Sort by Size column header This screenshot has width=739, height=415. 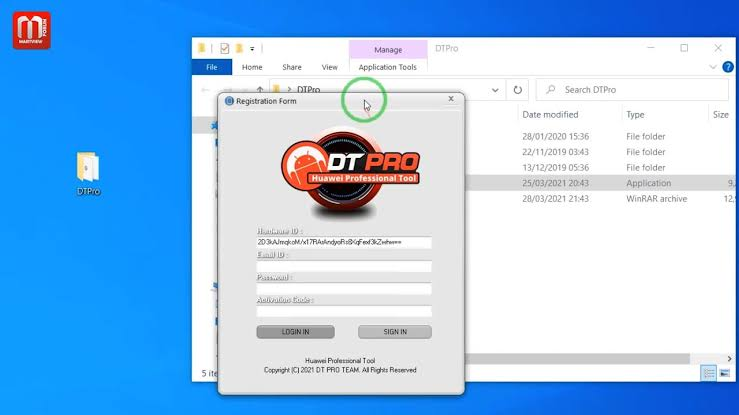[721, 114]
